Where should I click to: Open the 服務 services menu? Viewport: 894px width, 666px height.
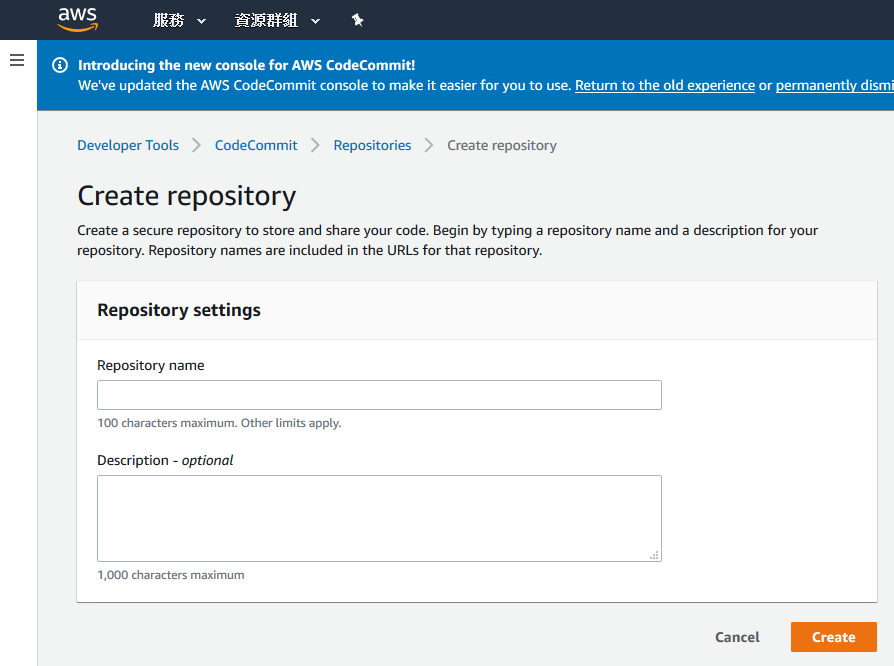[x=179, y=21]
